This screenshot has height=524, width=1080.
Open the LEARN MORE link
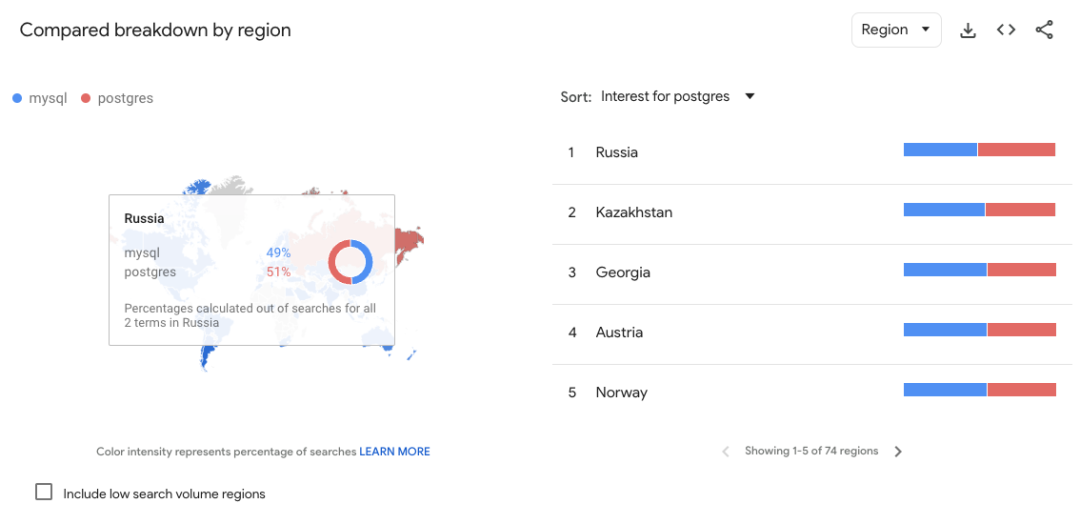[395, 452]
